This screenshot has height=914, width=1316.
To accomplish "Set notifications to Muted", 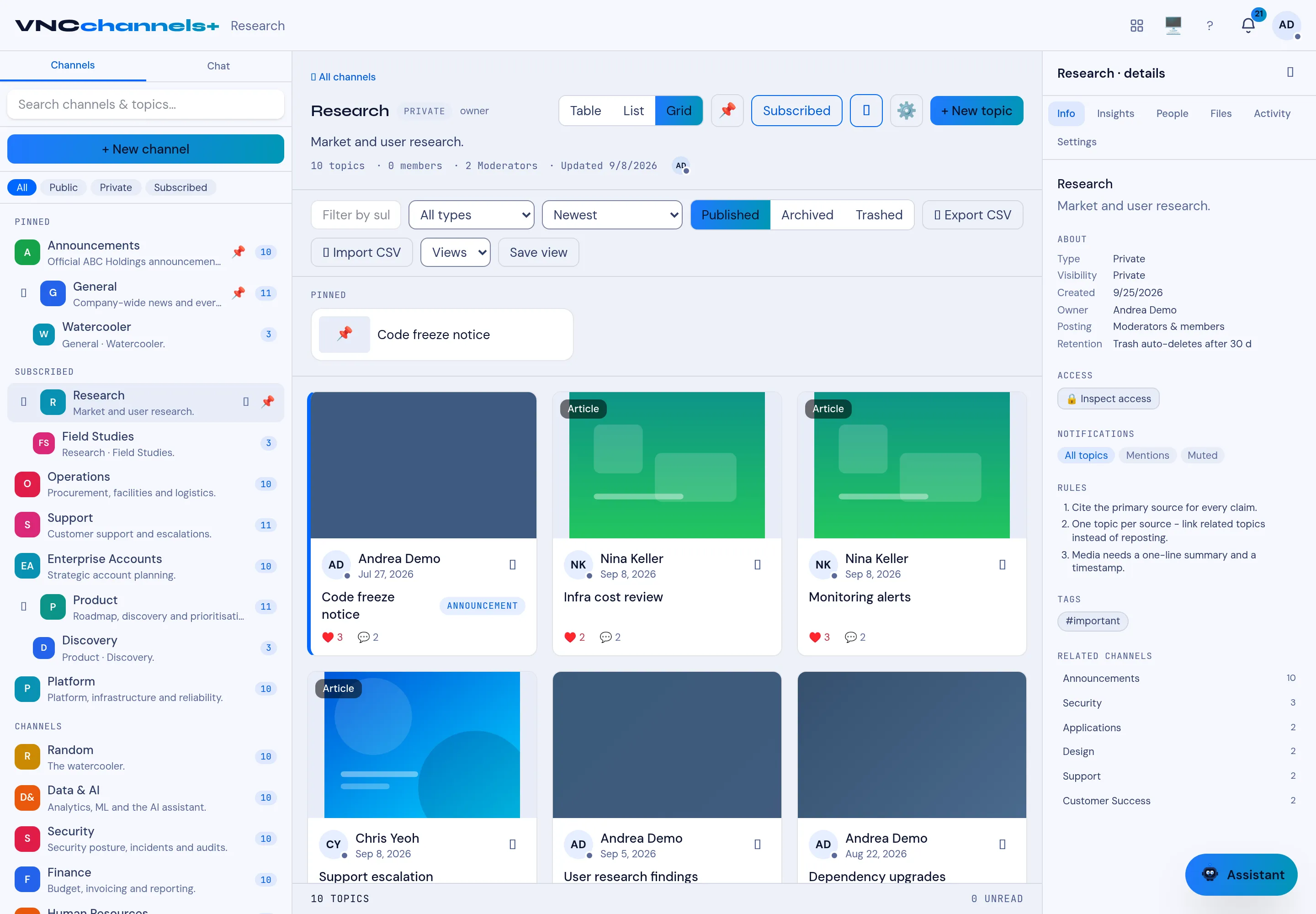I will tap(1202, 455).
